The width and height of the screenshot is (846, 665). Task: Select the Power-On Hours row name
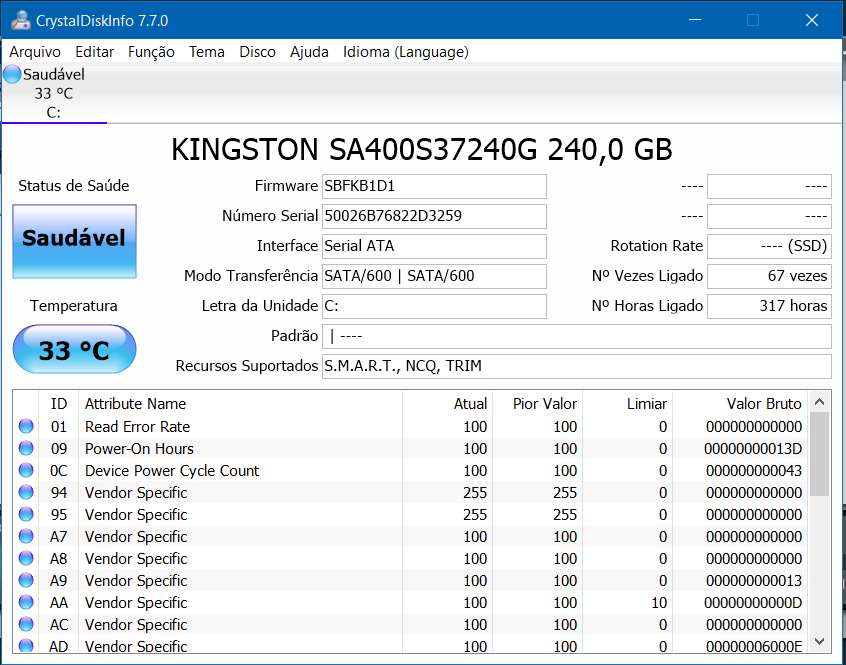(x=139, y=449)
